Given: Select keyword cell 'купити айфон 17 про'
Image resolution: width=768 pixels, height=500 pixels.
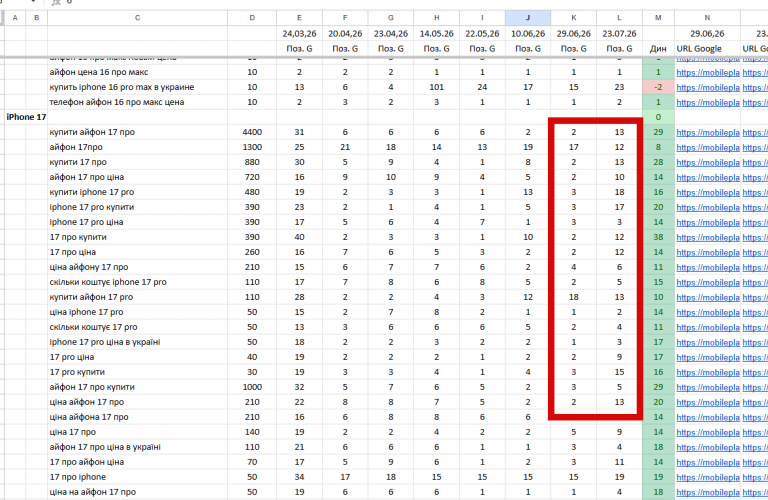Looking at the screenshot, I should (138, 132).
